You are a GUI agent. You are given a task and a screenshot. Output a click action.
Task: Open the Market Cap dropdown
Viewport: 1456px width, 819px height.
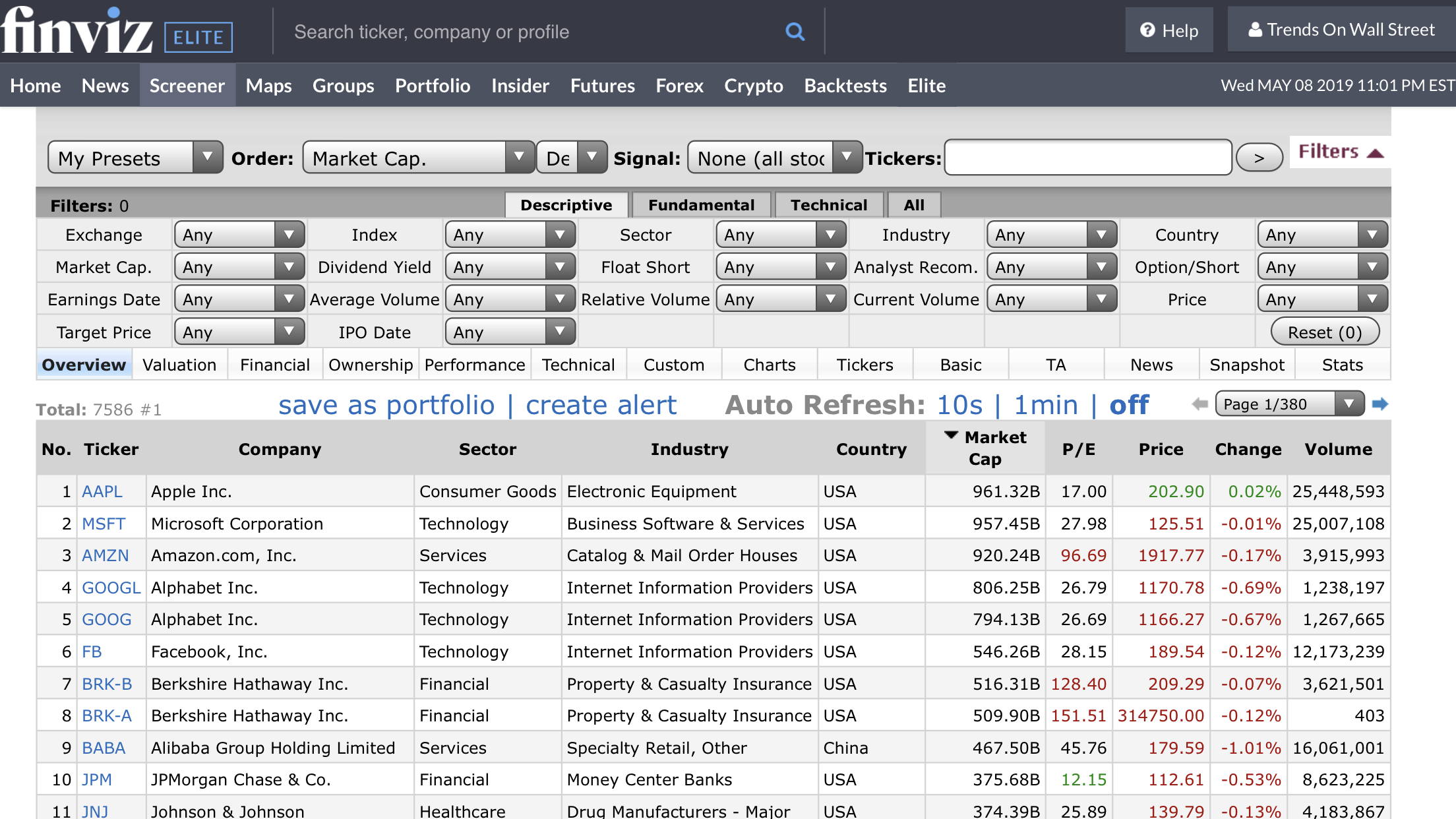[x=237, y=267]
